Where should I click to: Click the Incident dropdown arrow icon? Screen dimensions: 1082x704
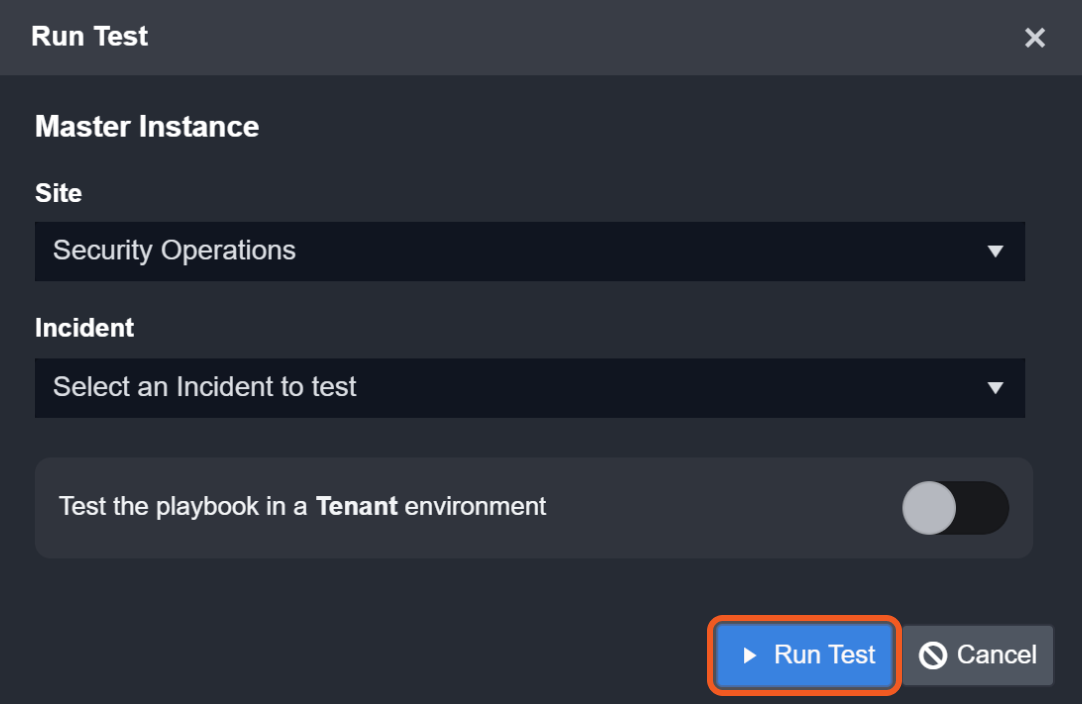[995, 388]
